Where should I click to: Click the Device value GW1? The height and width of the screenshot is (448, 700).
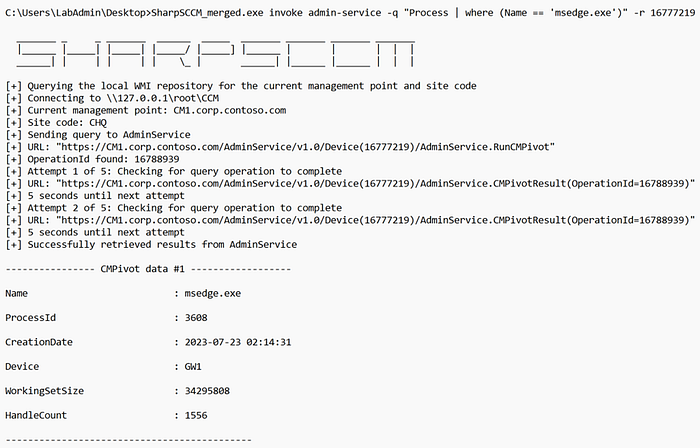(193, 367)
